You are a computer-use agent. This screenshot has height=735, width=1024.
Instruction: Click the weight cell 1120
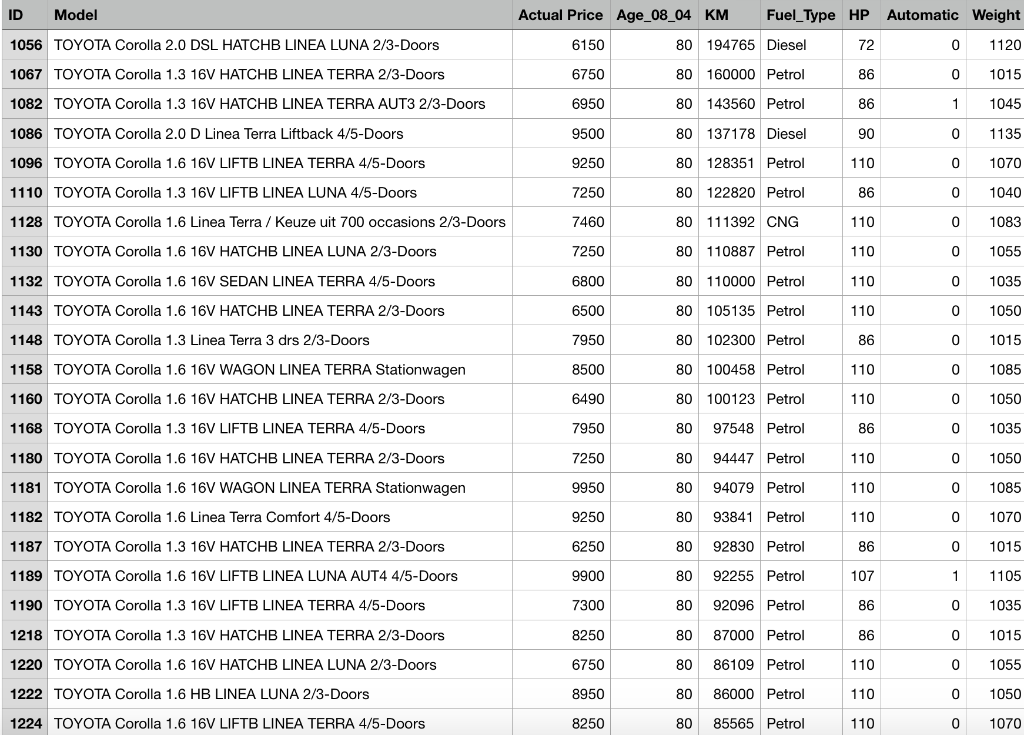(995, 45)
